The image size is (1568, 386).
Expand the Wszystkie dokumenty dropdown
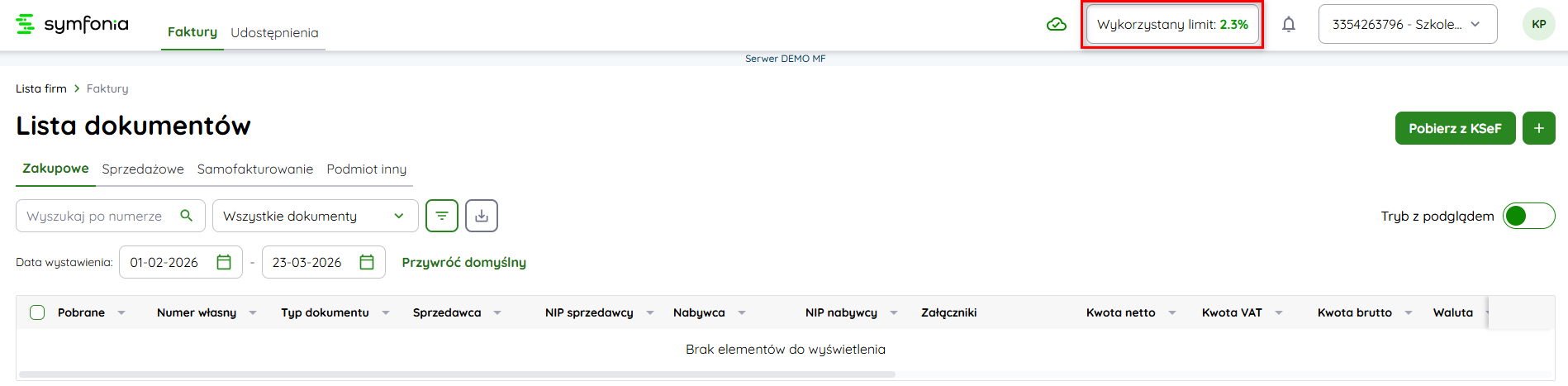315,216
